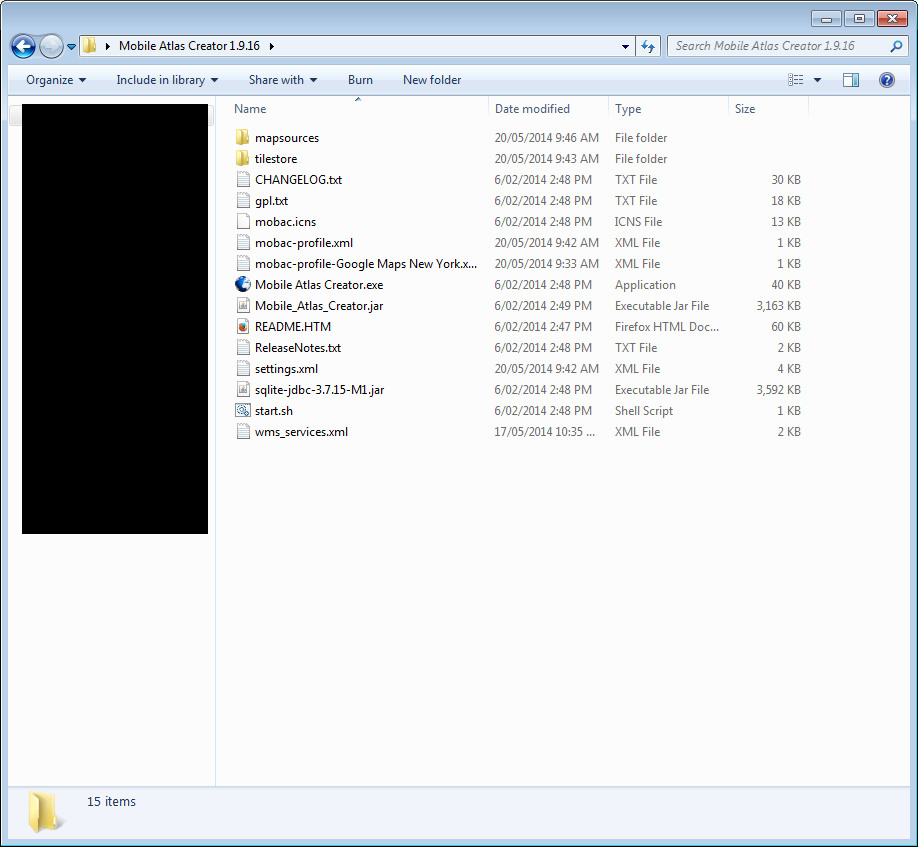Click the mapsources folder name

tap(287, 138)
